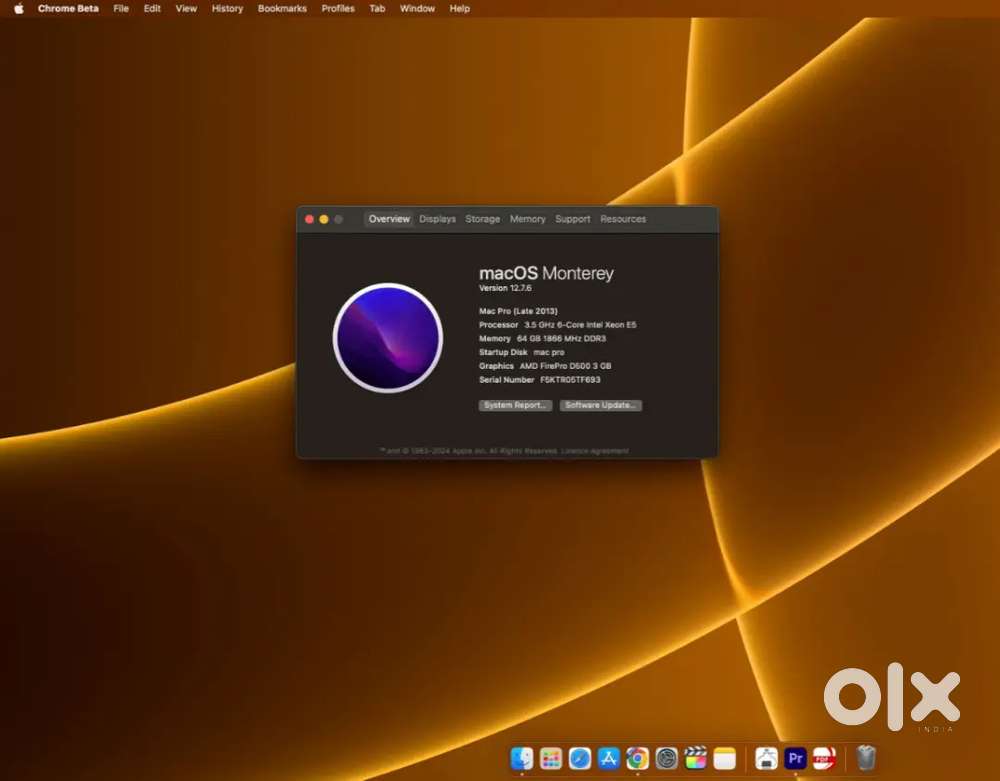Open the History menu
Screen dimensions: 1000x781
(227, 8)
